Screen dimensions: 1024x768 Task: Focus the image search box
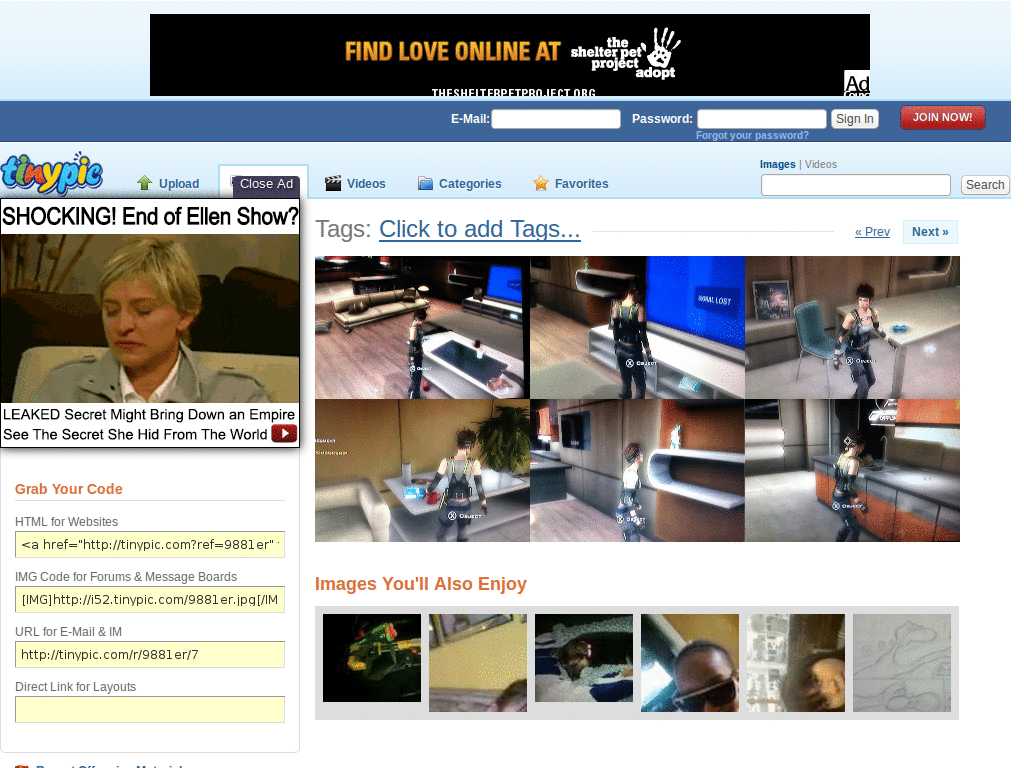(x=856, y=185)
